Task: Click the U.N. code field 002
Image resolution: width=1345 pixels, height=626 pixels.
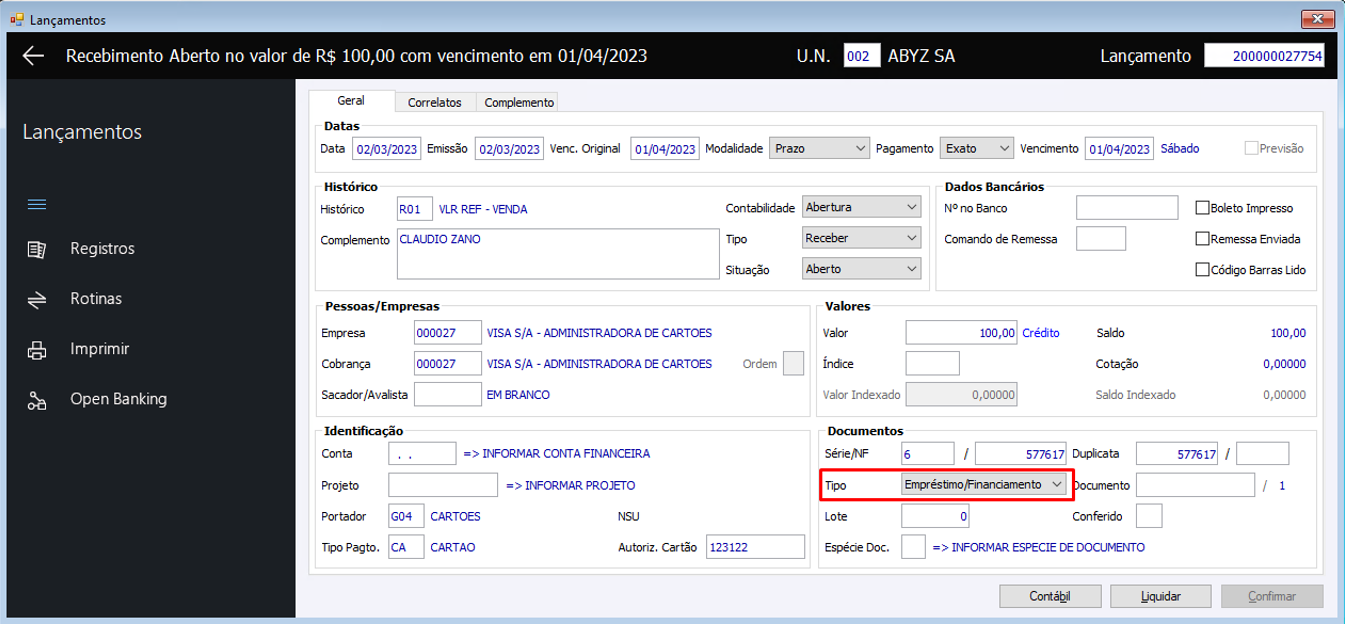Action: [x=862, y=56]
